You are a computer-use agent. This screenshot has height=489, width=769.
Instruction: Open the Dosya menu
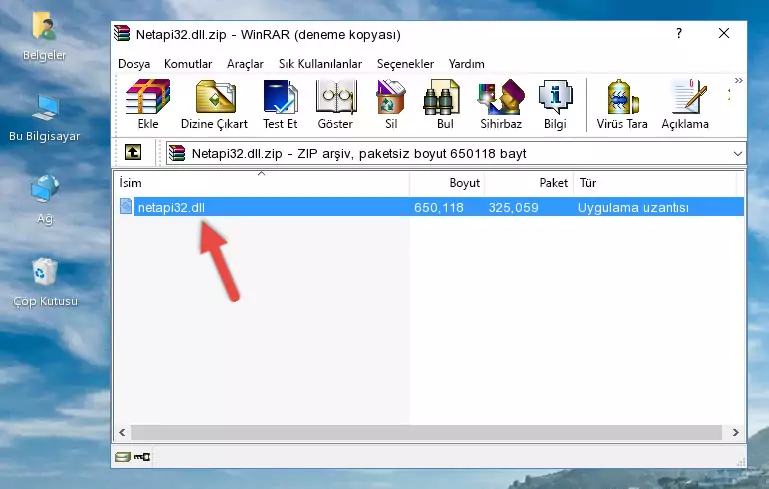134,64
